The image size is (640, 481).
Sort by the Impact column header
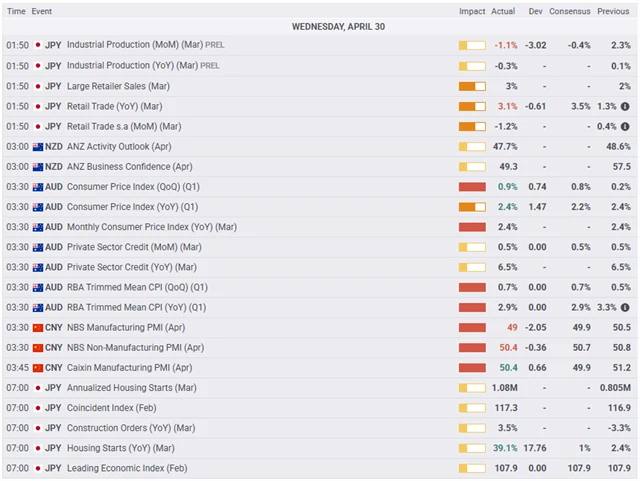(x=472, y=11)
